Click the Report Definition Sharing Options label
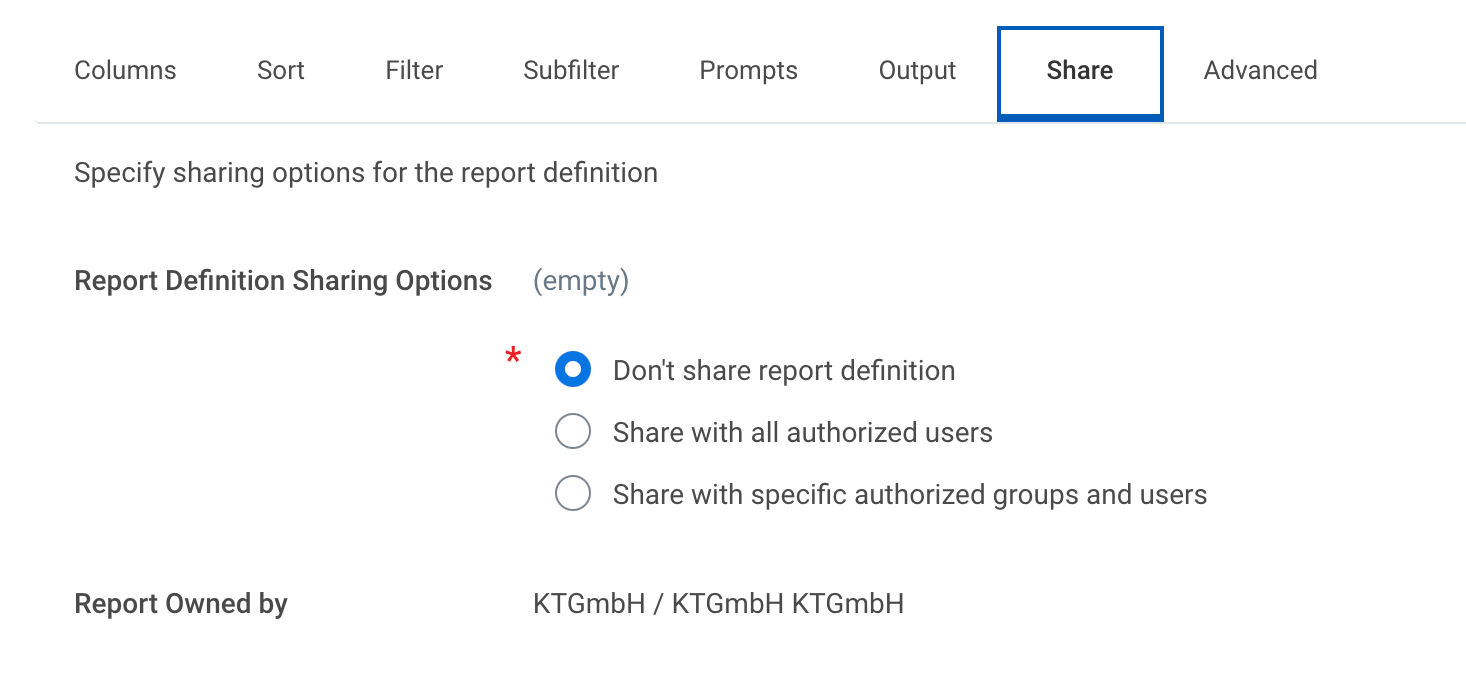Image resolution: width=1466 pixels, height=696 pixels. 283,281
